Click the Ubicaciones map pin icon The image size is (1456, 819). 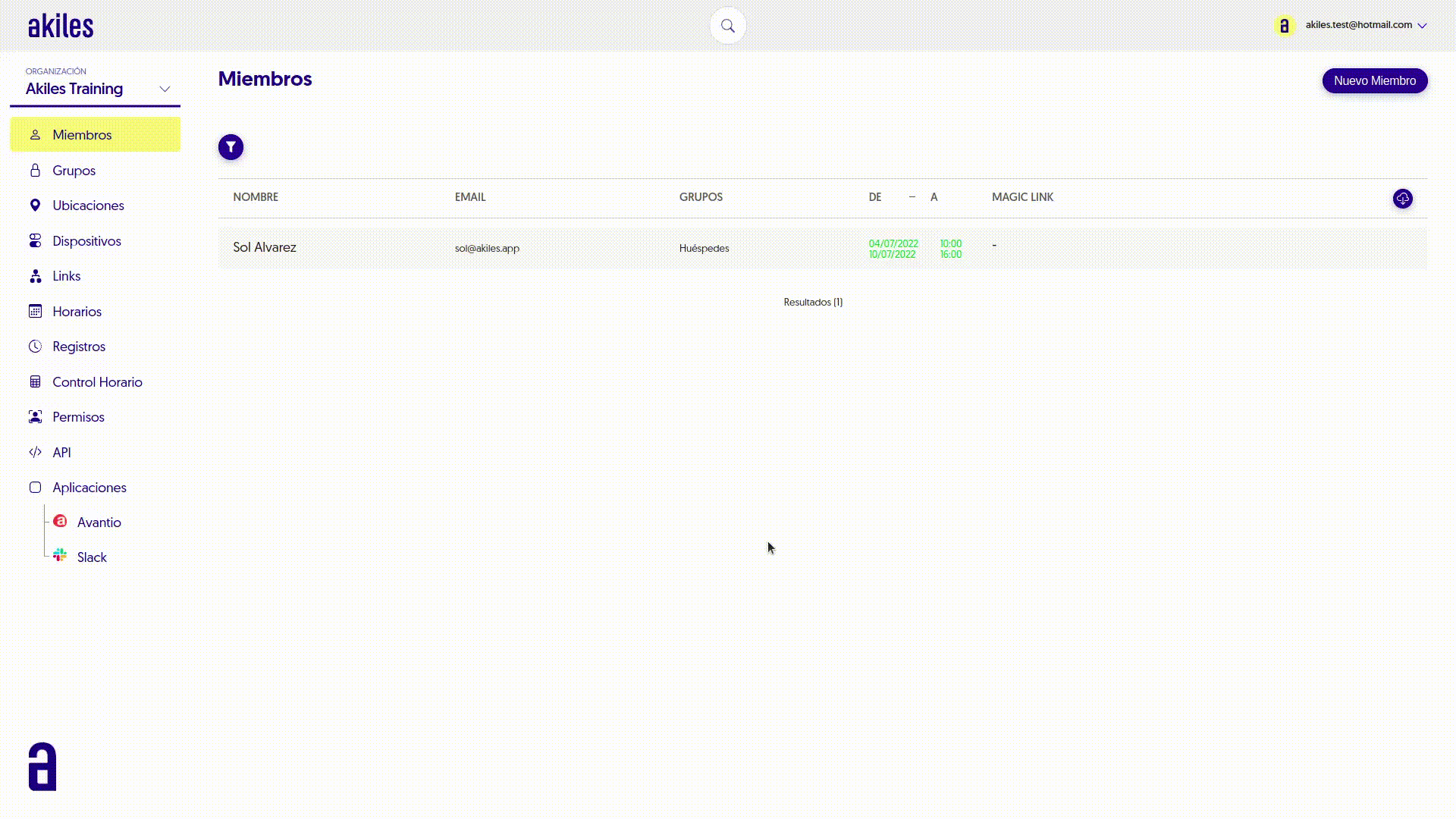[x=35, y=205]
